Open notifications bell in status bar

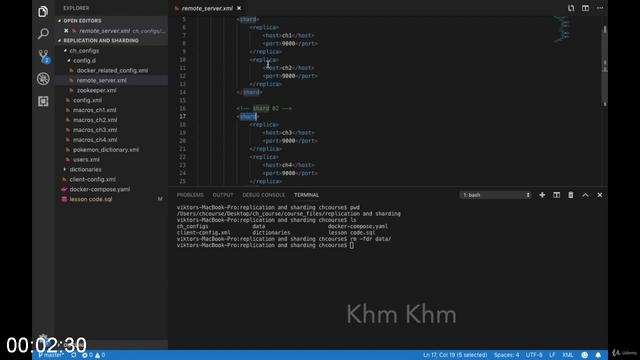(598, 355)
